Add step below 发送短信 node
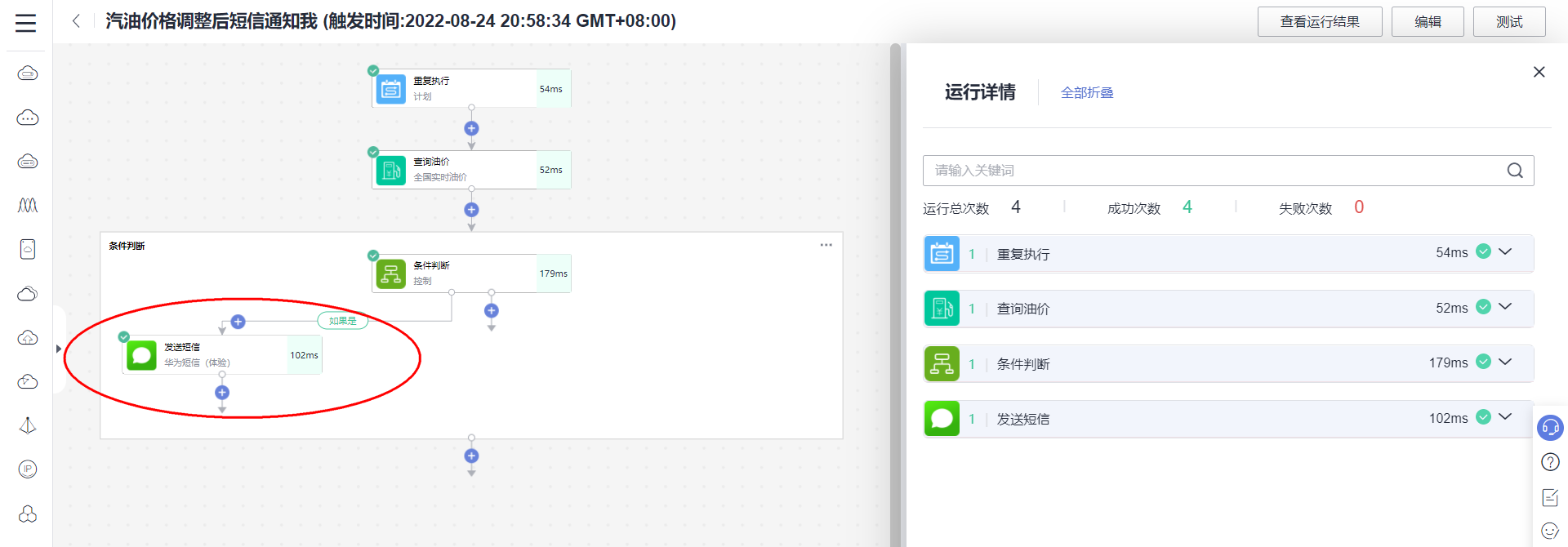This screenshot has width=1568, height=547. 222,393
